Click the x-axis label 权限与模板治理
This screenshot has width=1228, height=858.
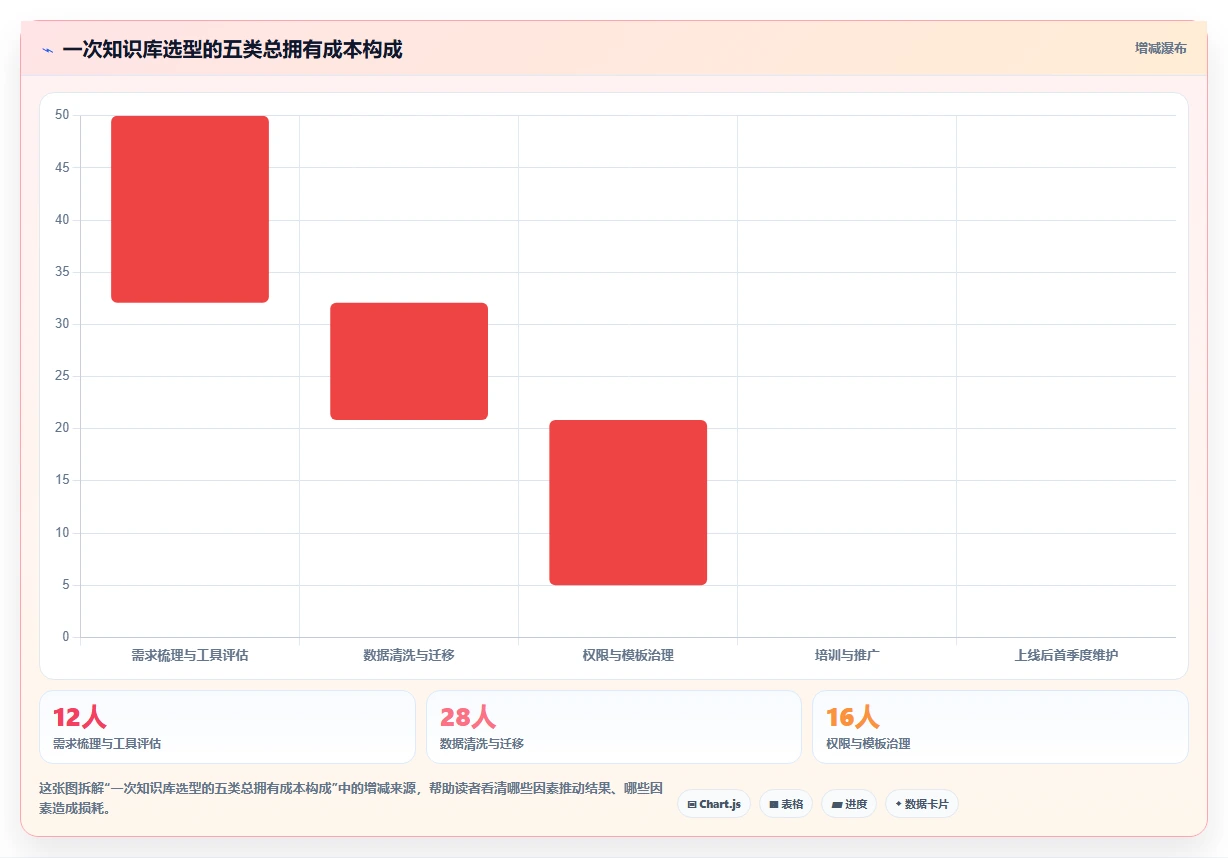[x=628, y=656]
